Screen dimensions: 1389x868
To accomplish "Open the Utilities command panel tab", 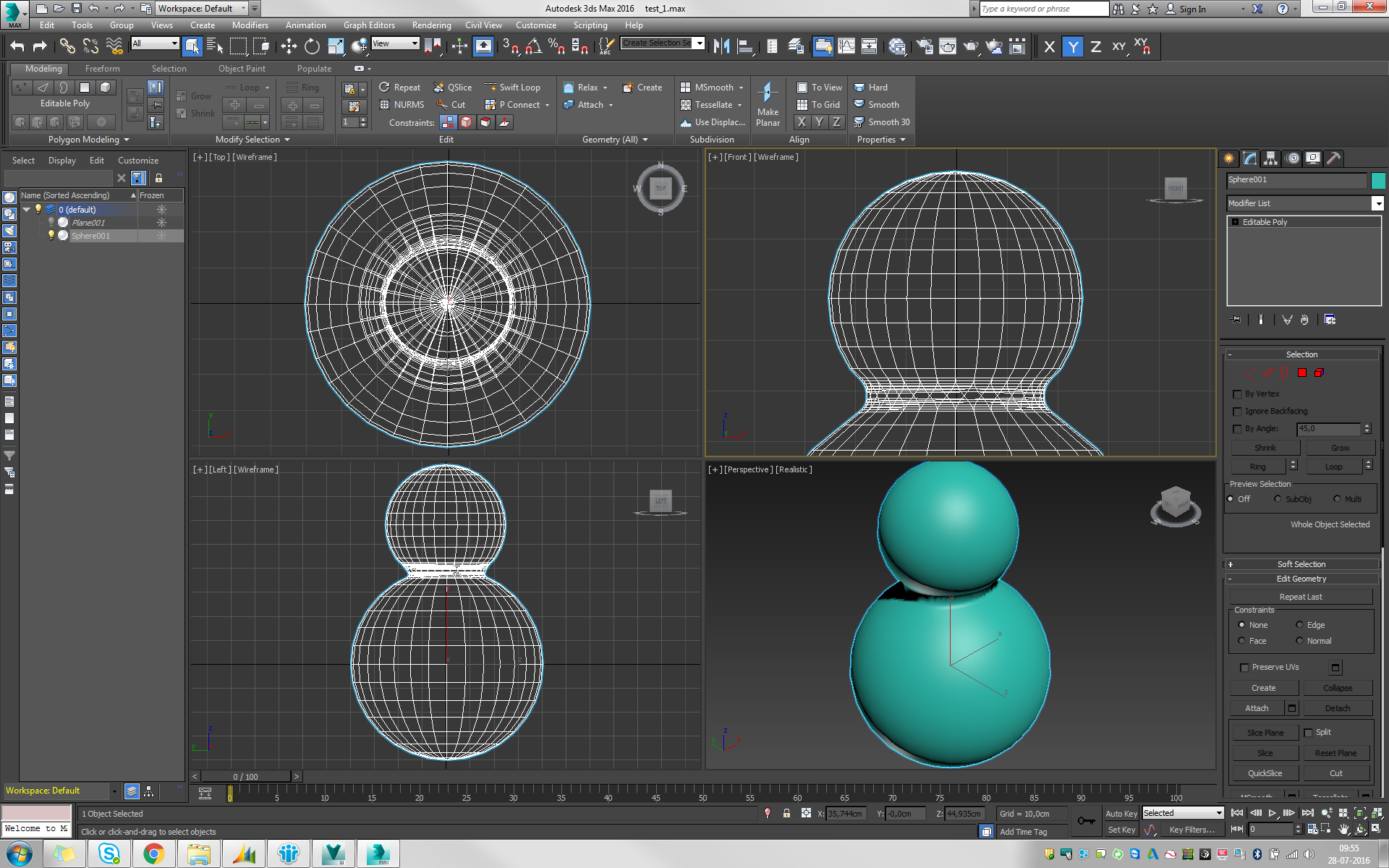I will coord(1334,158).
